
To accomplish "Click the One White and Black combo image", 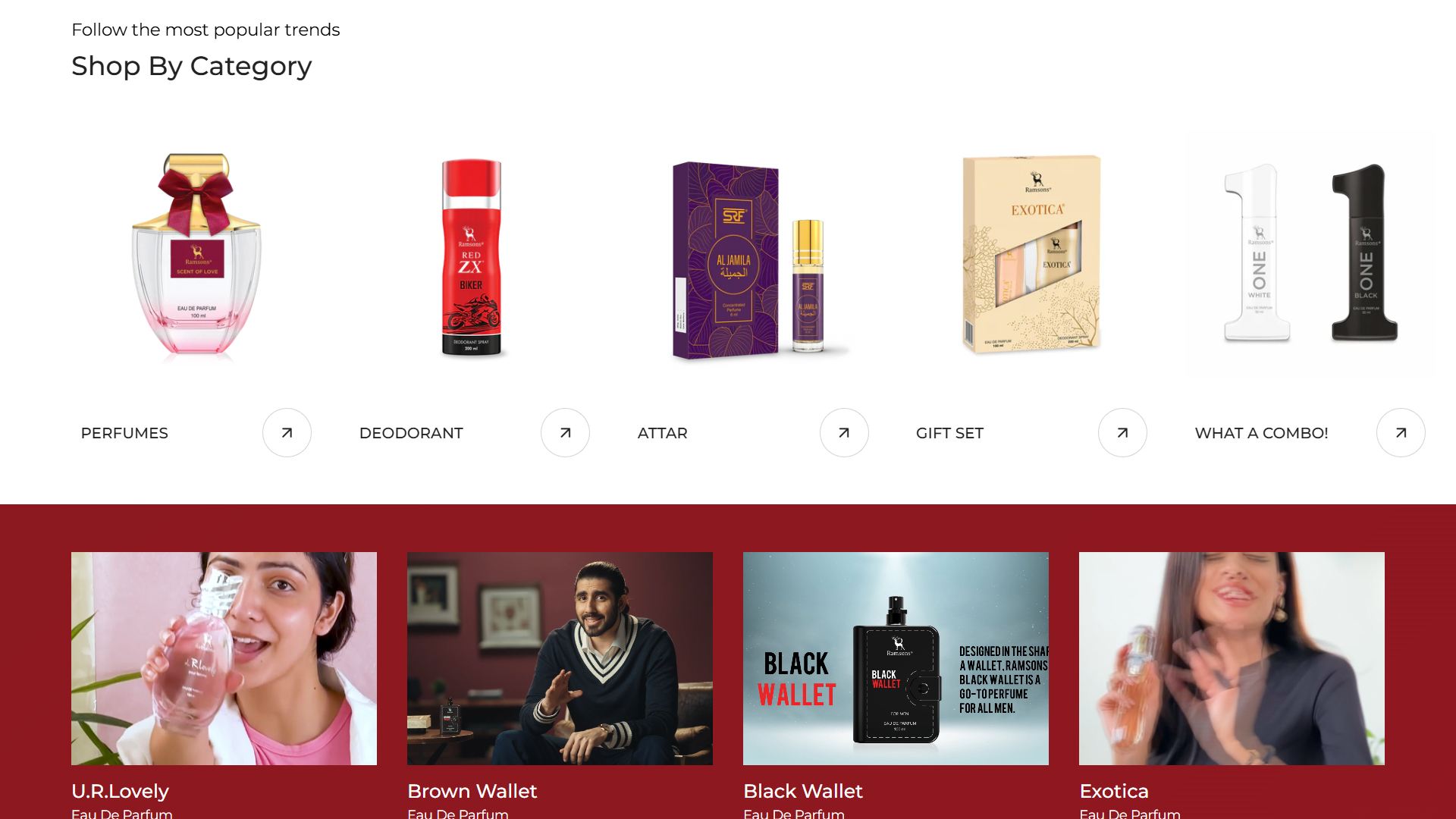I will pos(1310,255).
